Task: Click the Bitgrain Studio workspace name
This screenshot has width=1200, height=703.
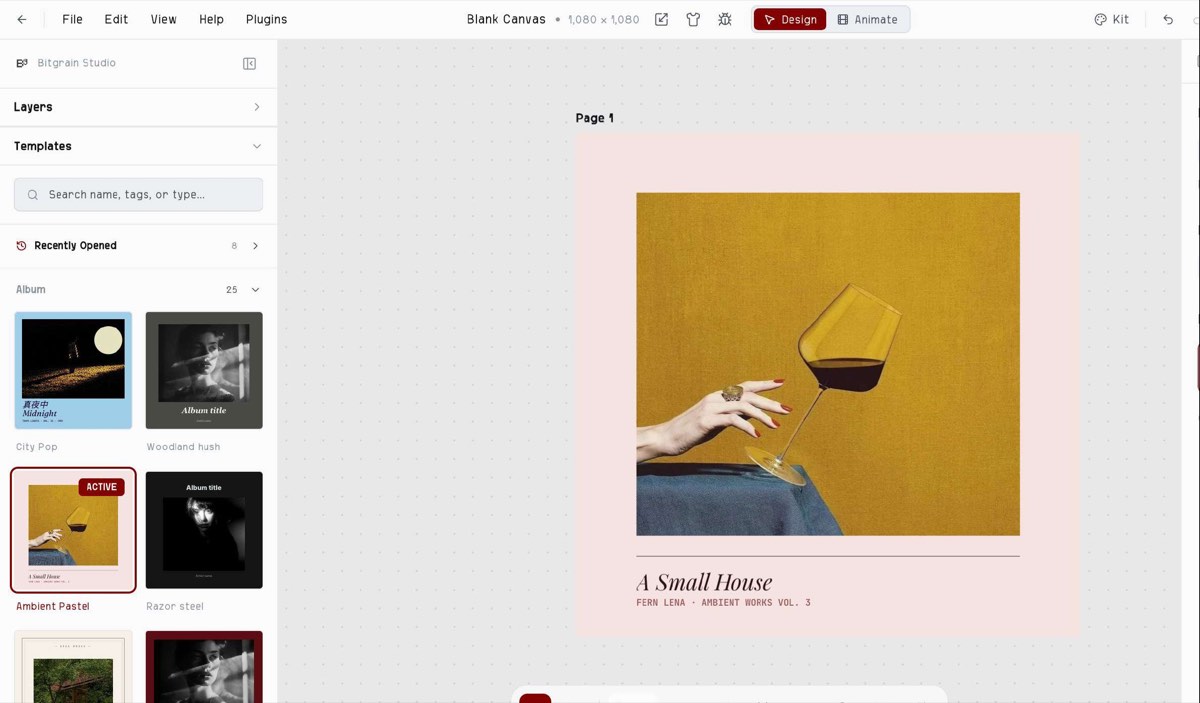Action: coord(76,63)
